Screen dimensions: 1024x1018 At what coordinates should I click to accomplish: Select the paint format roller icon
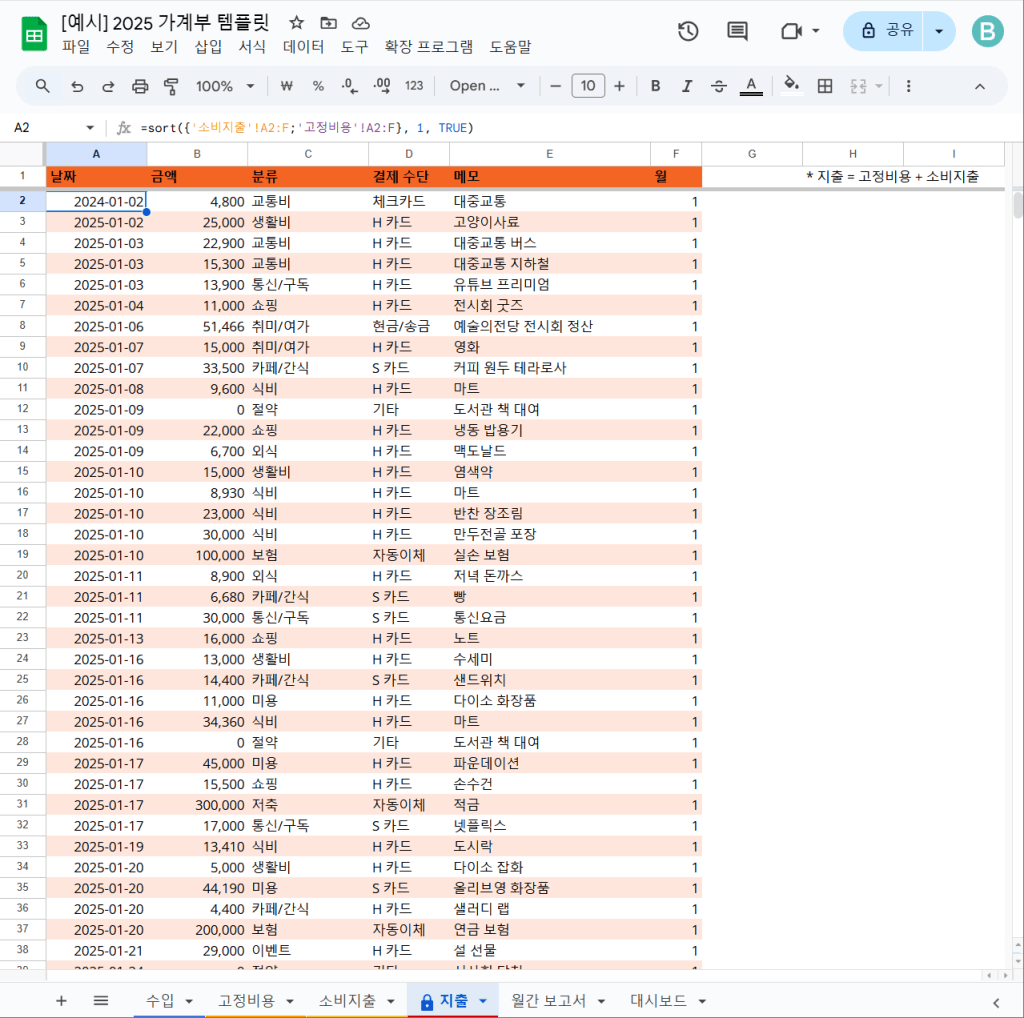tap(171, 86)
